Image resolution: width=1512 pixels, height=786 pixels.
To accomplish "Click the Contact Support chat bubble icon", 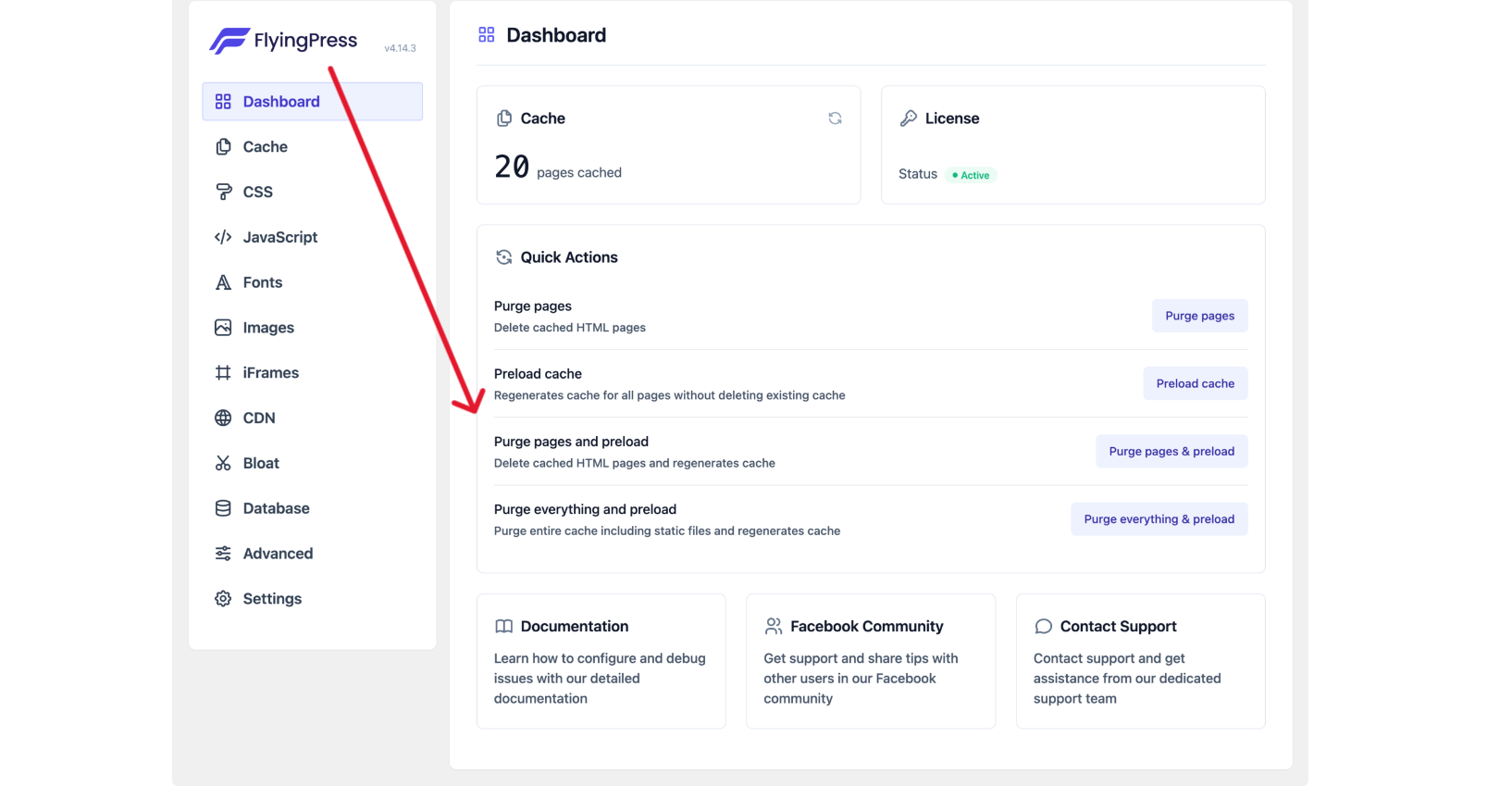I will tap(1043, 627).
